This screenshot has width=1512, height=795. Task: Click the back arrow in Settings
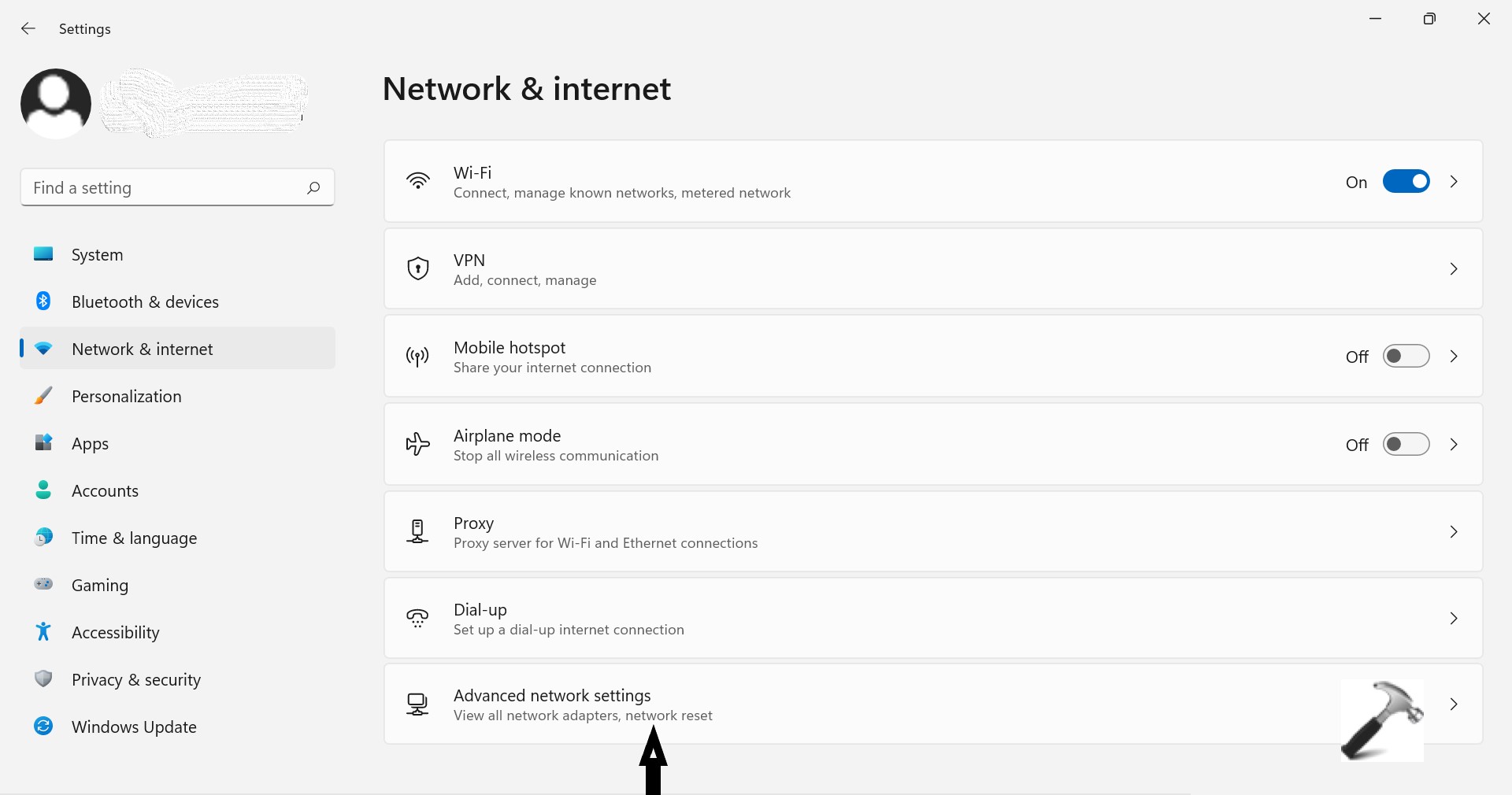(x=28, y=29)
